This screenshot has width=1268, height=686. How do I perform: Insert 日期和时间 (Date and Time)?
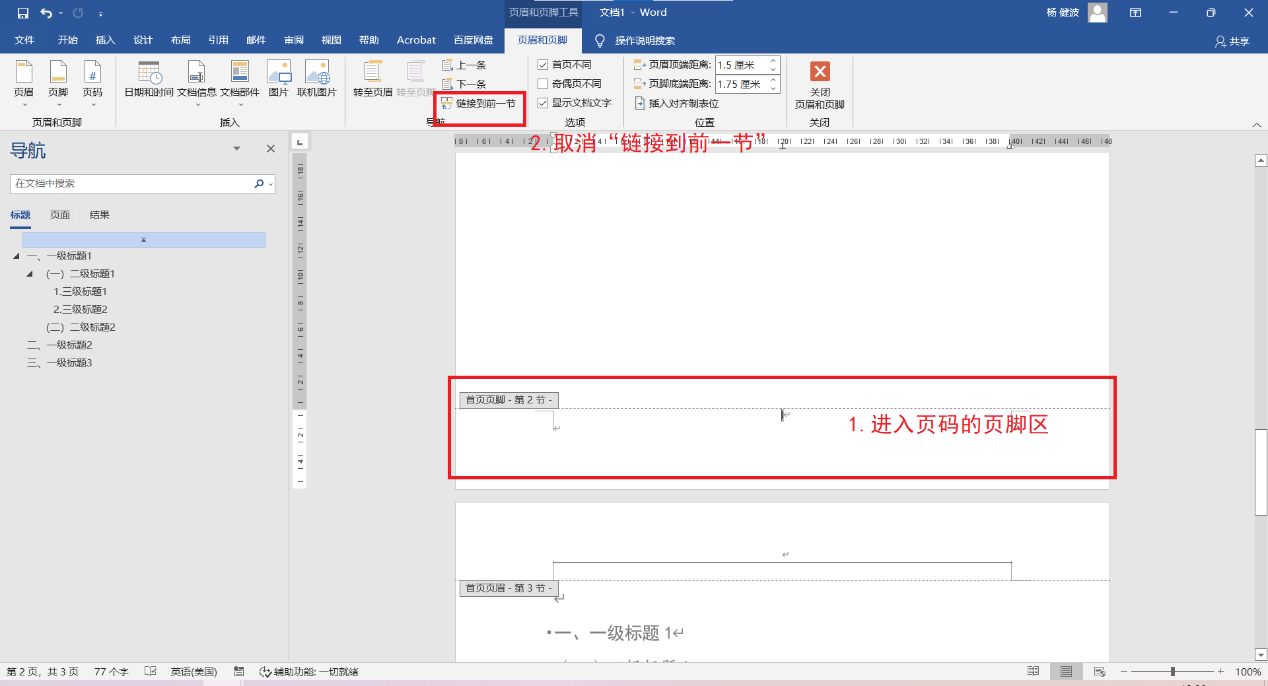point(149,79)
